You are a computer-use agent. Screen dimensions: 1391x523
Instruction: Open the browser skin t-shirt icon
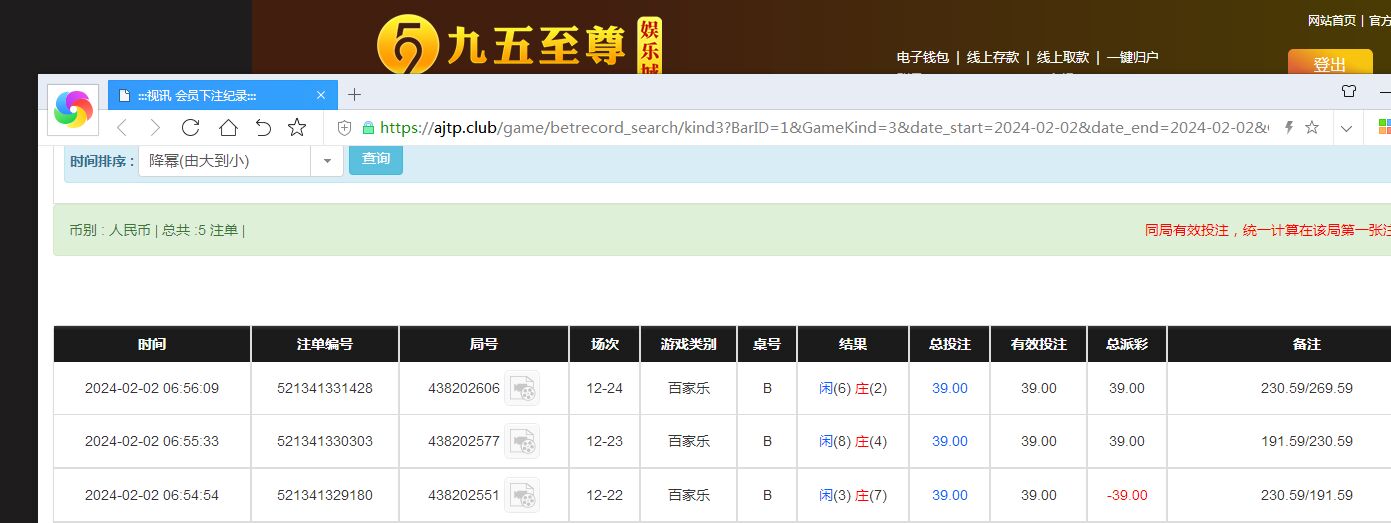pyautogui.click(x=1349, y=91)
